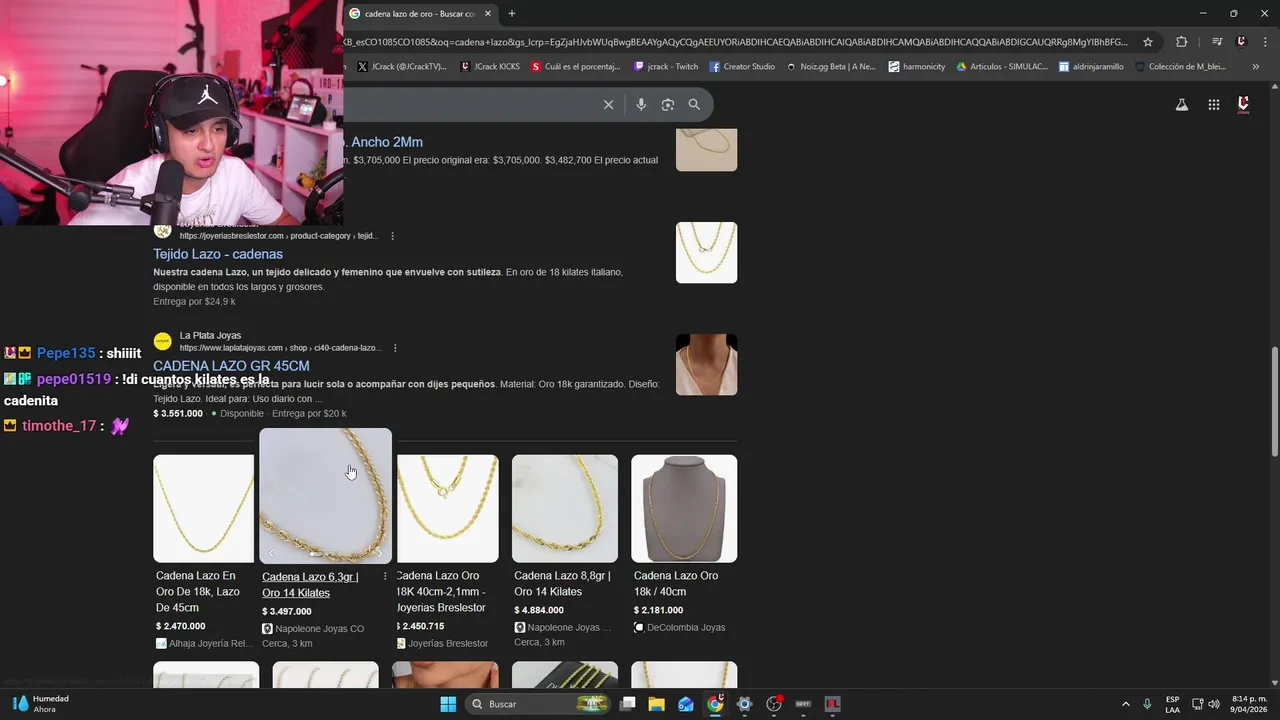Open Ancho 2Mm result thumbnail
1280x720 pixels.
tap(706, 149)
